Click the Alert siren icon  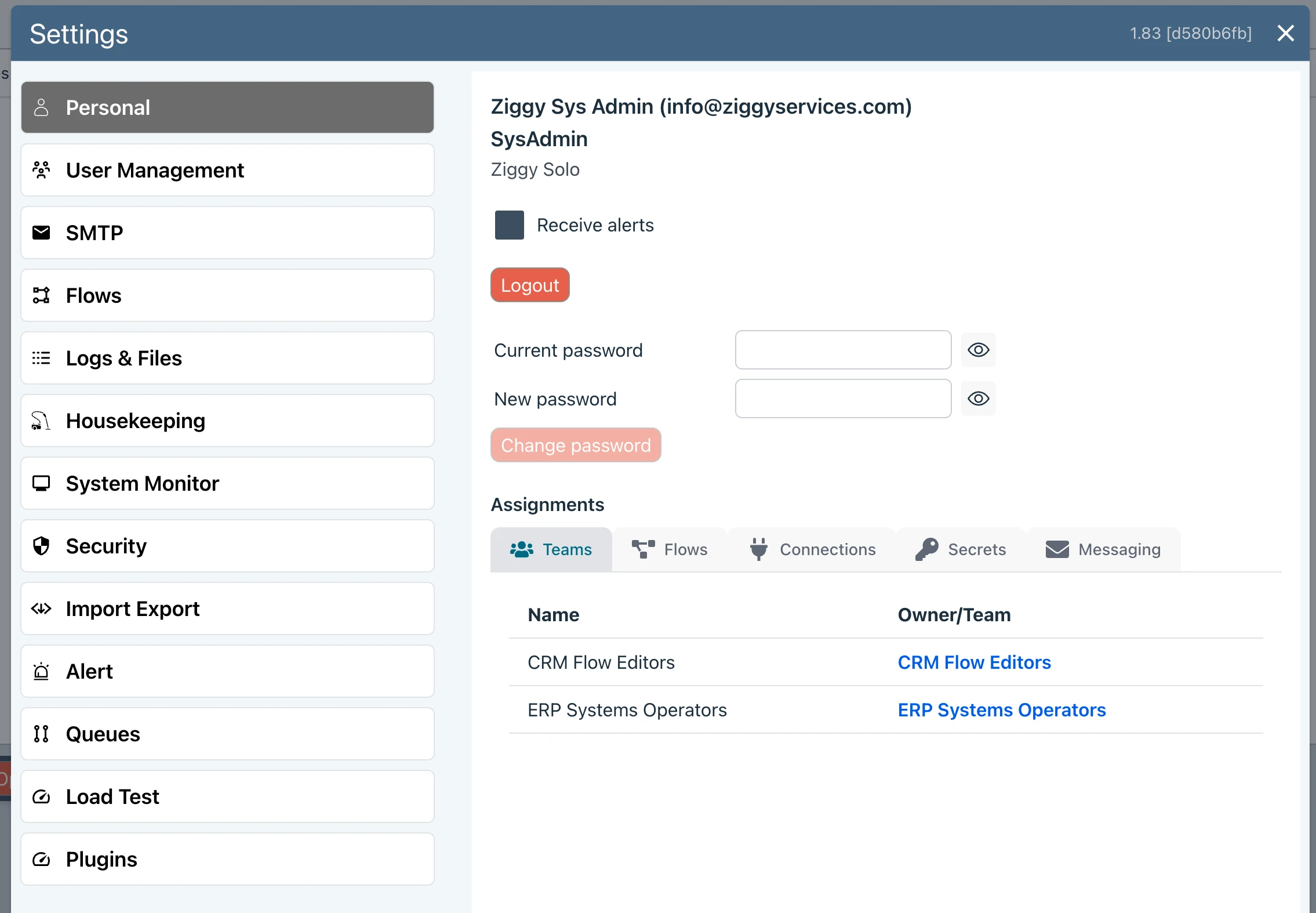tap(41, 671)
